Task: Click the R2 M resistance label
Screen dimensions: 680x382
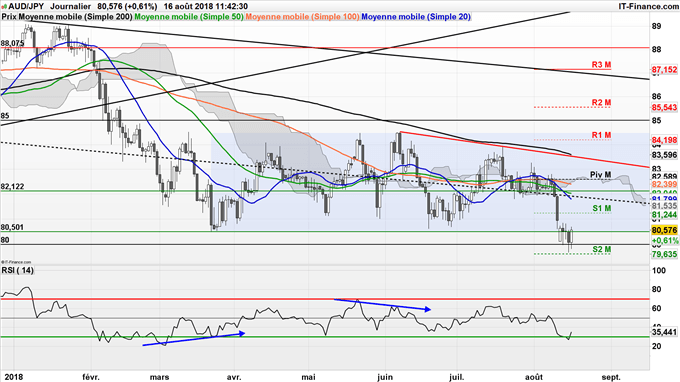Action: tap(601, 102)
